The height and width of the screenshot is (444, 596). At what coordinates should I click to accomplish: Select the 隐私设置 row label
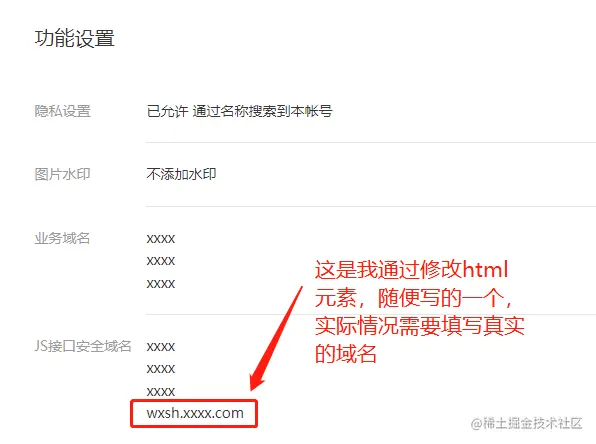[x=63, y=111]
